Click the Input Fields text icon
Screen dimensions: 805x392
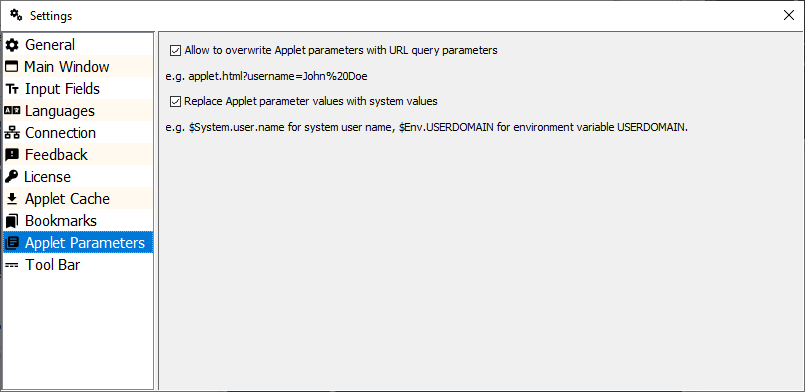coord(12,89)
